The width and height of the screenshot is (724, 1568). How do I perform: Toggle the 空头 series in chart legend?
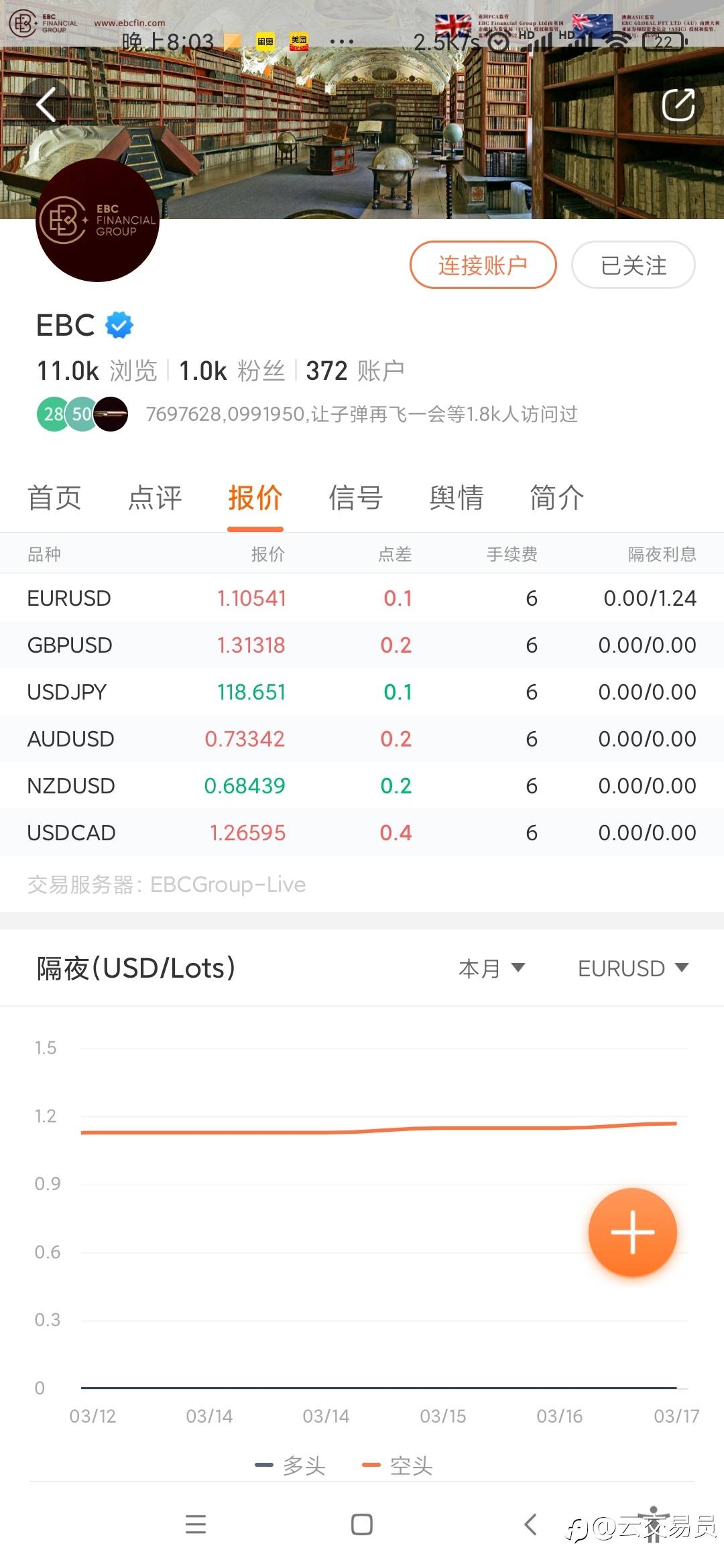coord(398,1465)
